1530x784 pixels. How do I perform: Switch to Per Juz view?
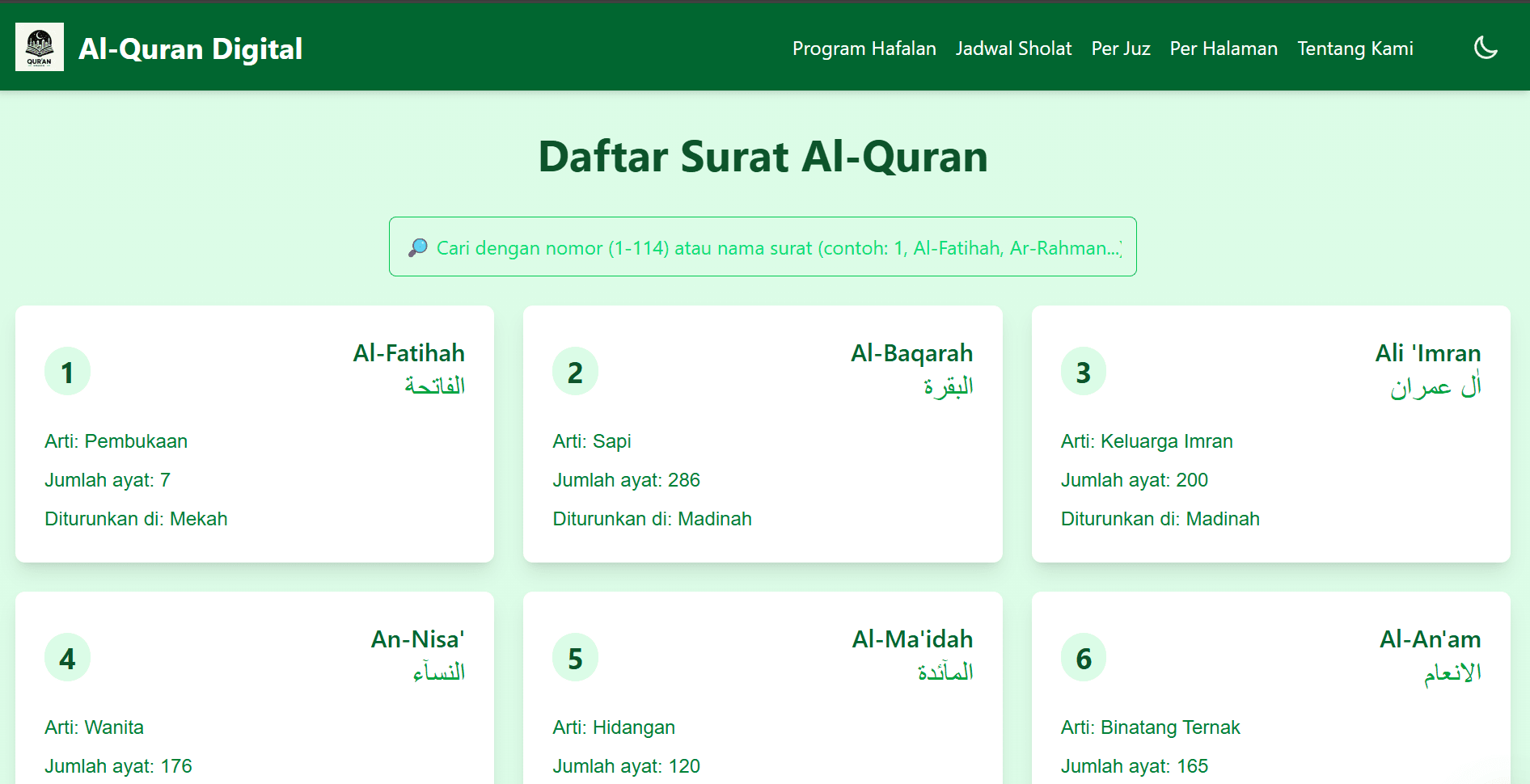point(1120,48)
